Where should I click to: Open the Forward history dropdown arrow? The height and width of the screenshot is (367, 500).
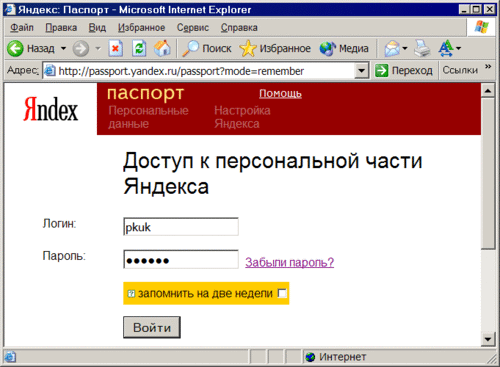point(98,49)
